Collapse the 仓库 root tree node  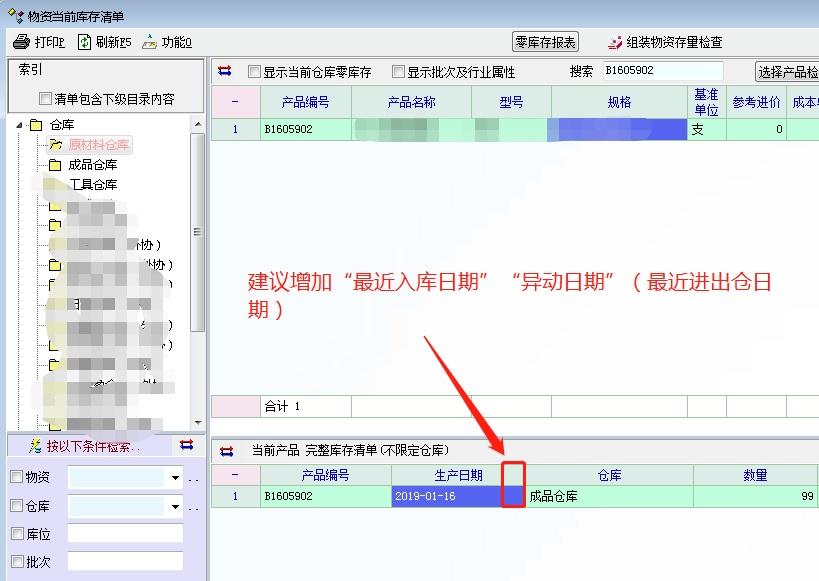pos(18,125)
